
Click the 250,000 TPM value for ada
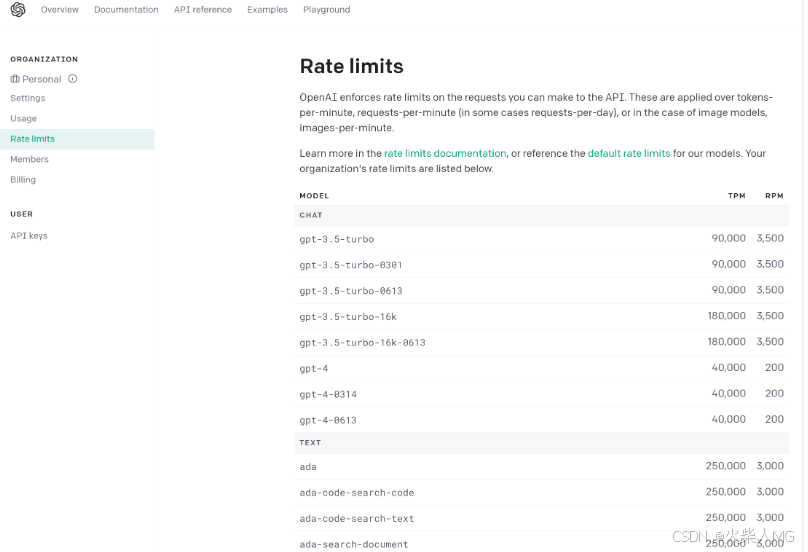[726, 466]
